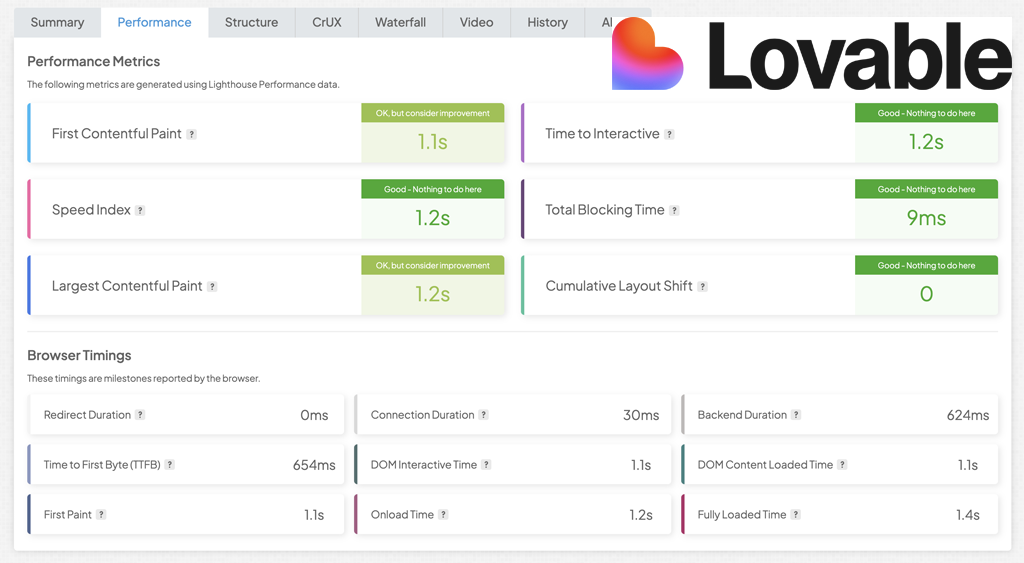The height and width of the screenshot is (563, 1024).
Task: Click the Performance Metrics heading
Action: [93, 61]
